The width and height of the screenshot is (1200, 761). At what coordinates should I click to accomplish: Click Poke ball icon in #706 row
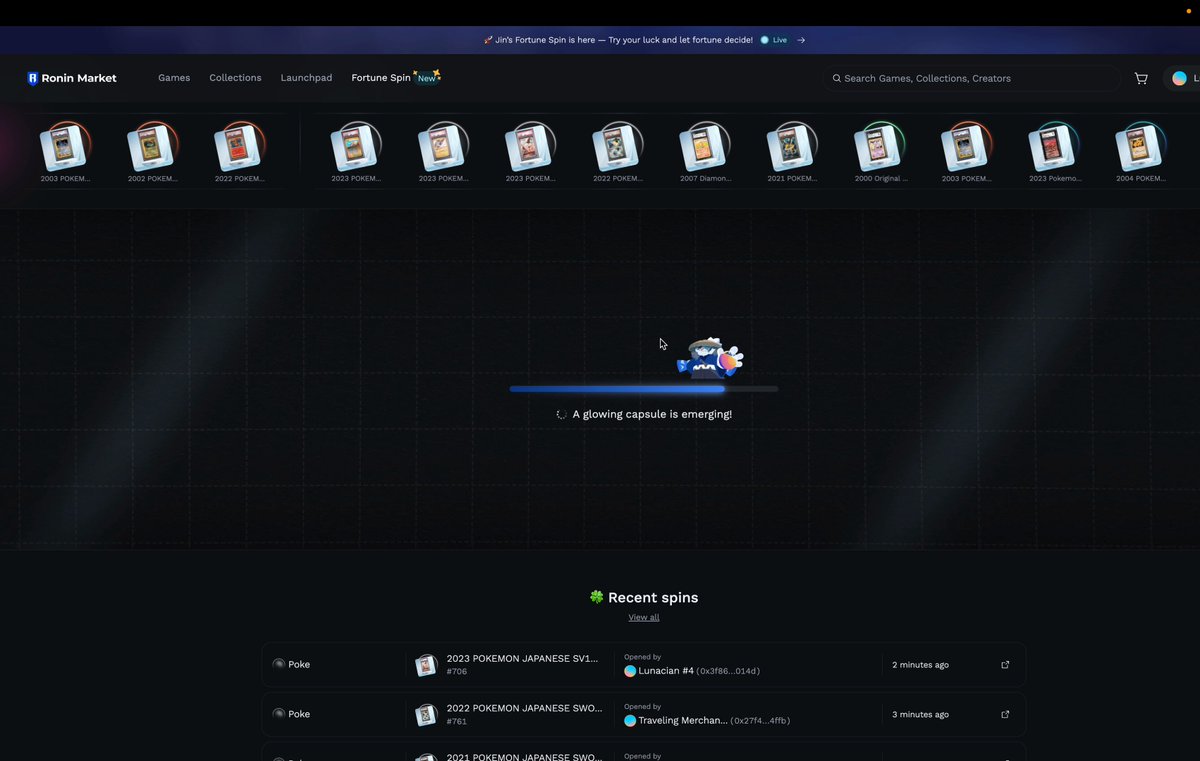tap(279, 664)
